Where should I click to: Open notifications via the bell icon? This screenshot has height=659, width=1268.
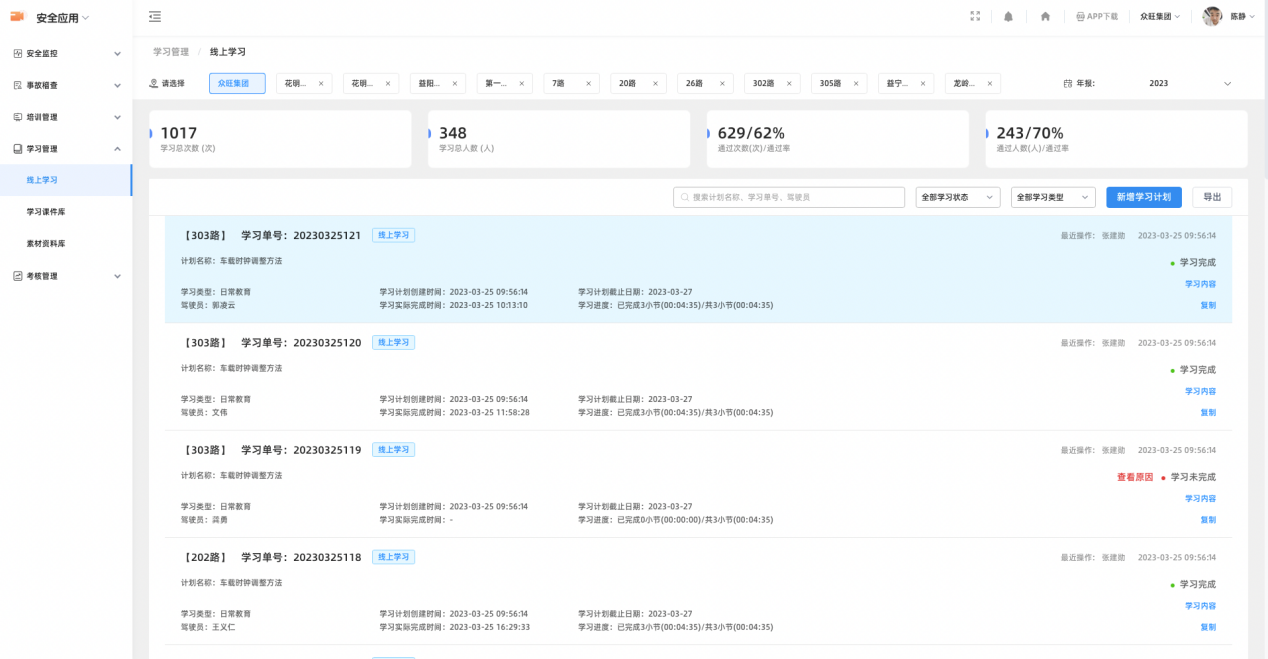[1008, 17]
